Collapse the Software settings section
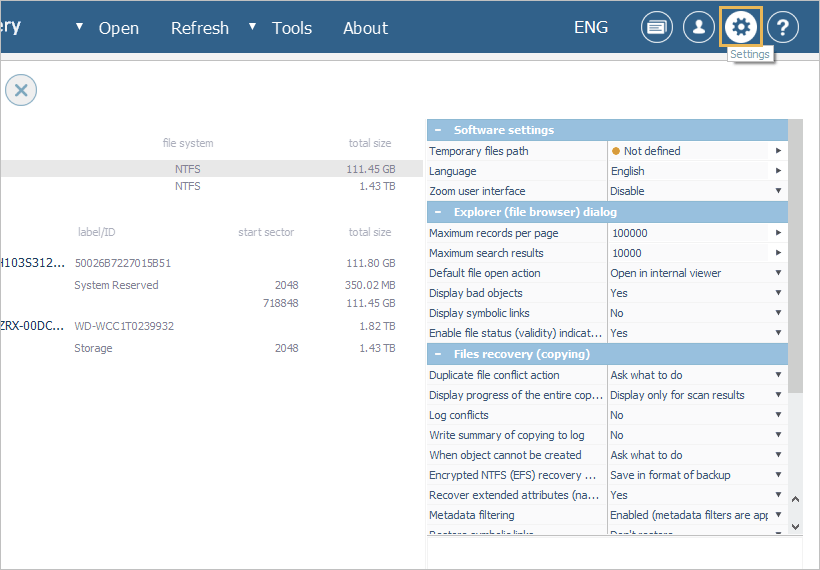 [x=438, y=130]
